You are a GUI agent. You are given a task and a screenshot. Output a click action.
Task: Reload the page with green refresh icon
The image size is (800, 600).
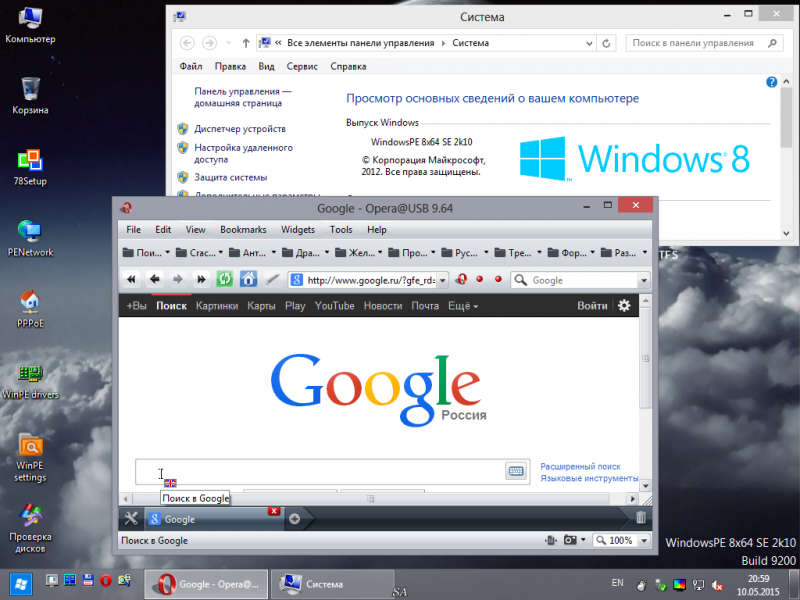[x=224, y=280]
